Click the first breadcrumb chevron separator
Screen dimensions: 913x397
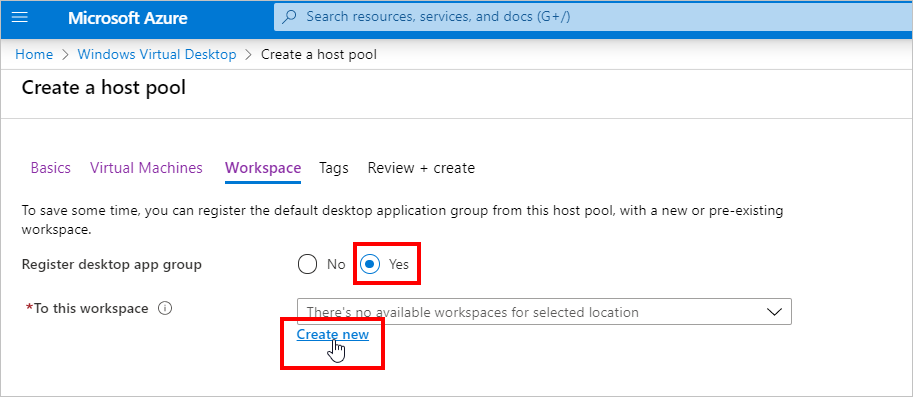pyautogui.click(x=65, y=55)
